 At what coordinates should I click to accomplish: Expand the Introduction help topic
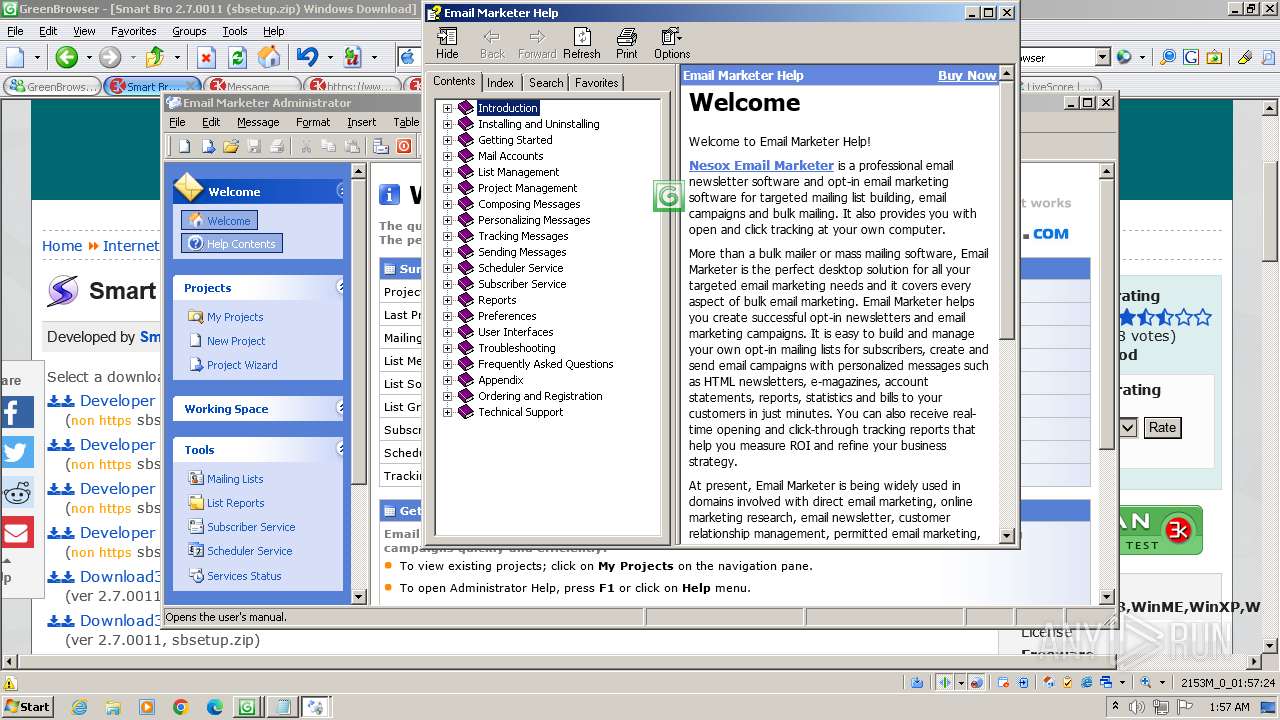click(x=448, y=108)
